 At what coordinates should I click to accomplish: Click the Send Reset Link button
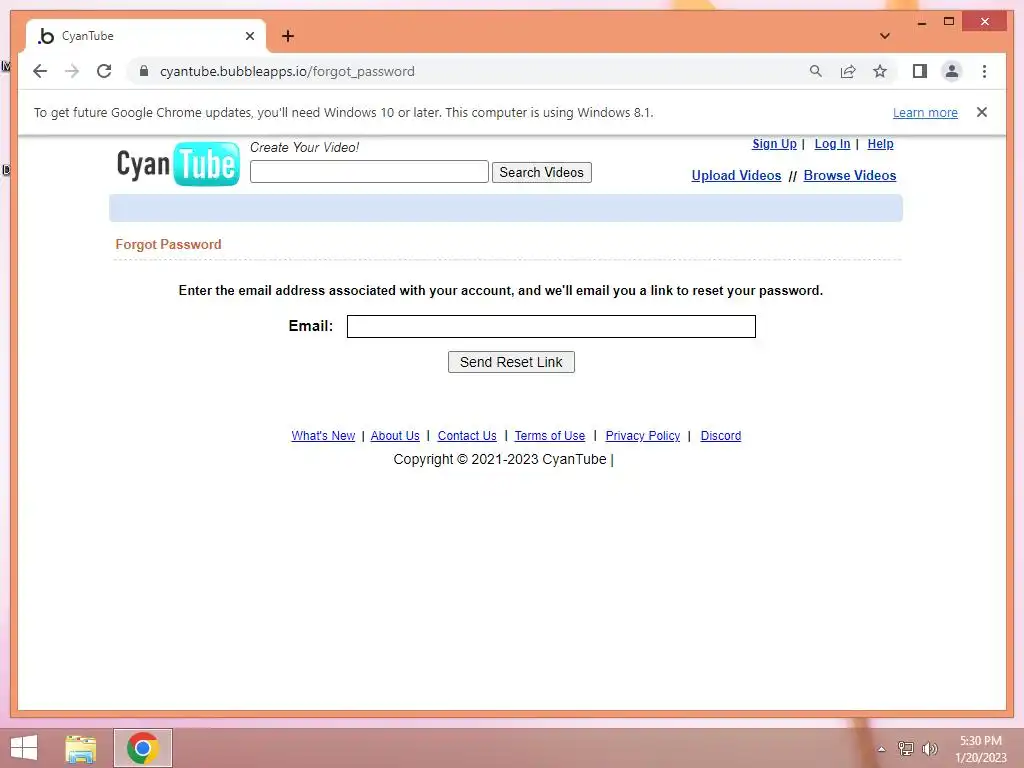coord(511,362)
